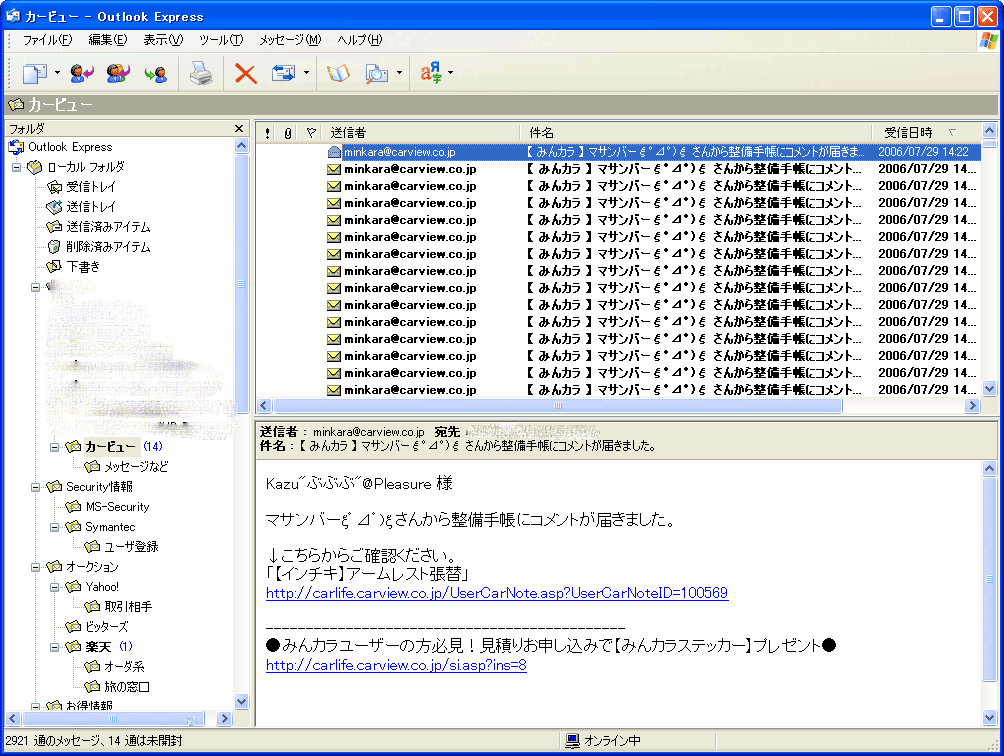The height and width of the screenshot is (756, 1004).
Task: Click the message list scroll down arrow
Action: click(989, 389)
